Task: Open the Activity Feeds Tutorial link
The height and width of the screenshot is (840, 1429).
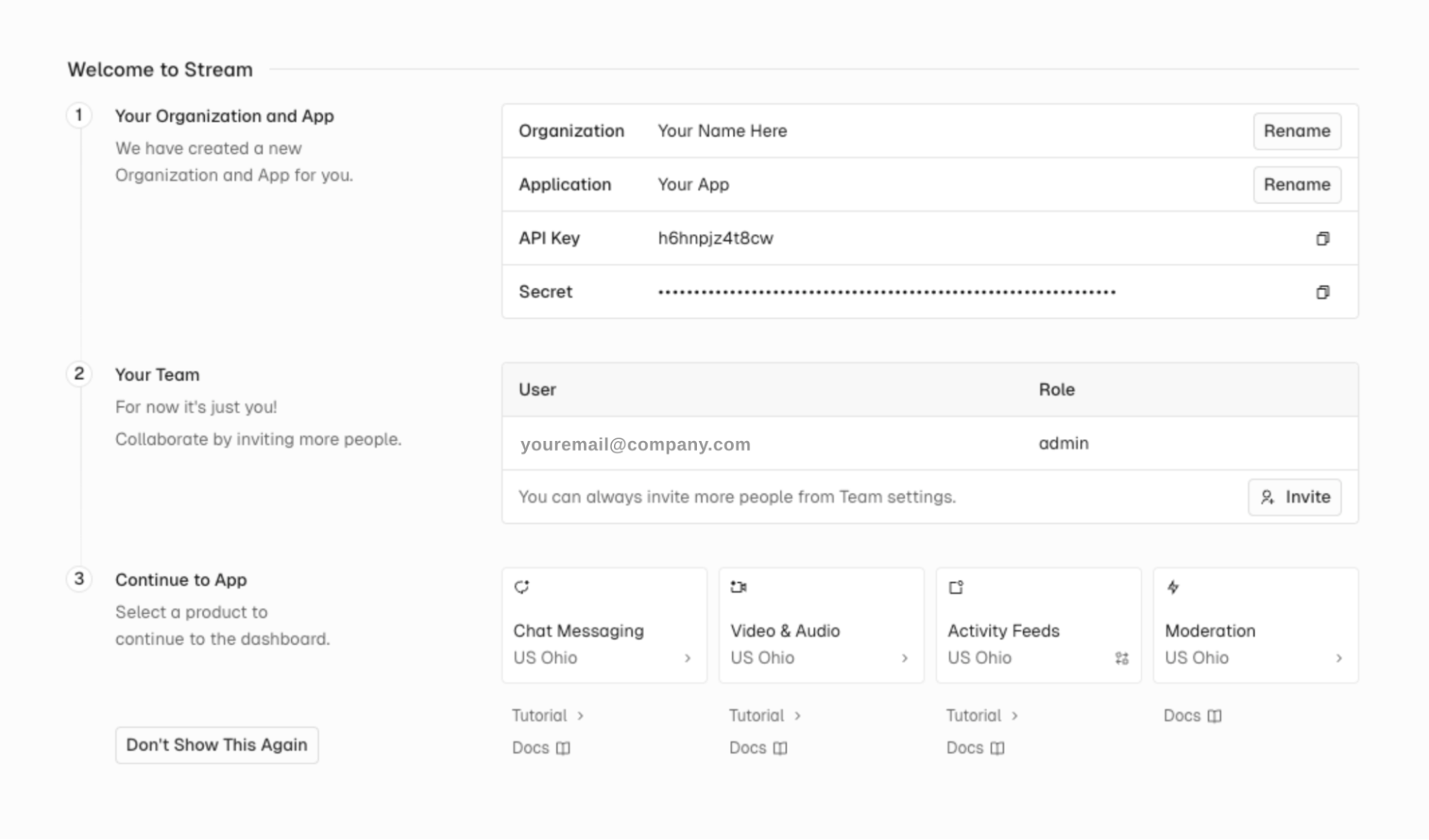Action: [x=983, y=716]
